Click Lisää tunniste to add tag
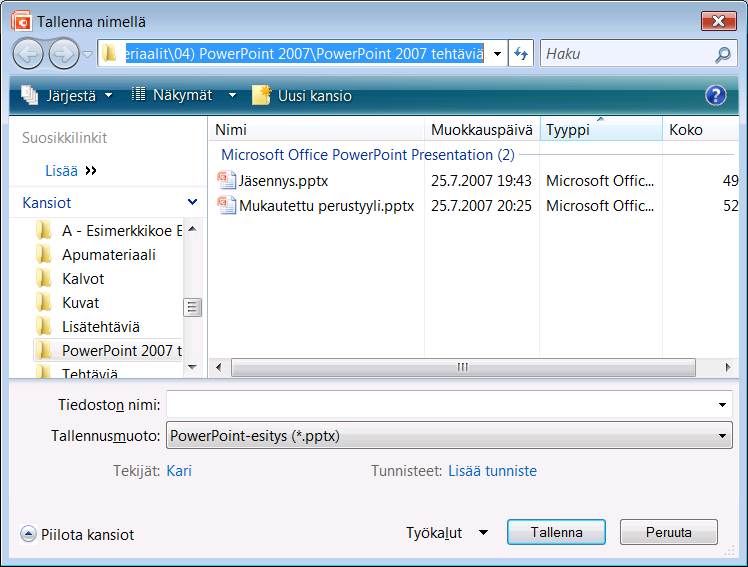 coord(492,471)
